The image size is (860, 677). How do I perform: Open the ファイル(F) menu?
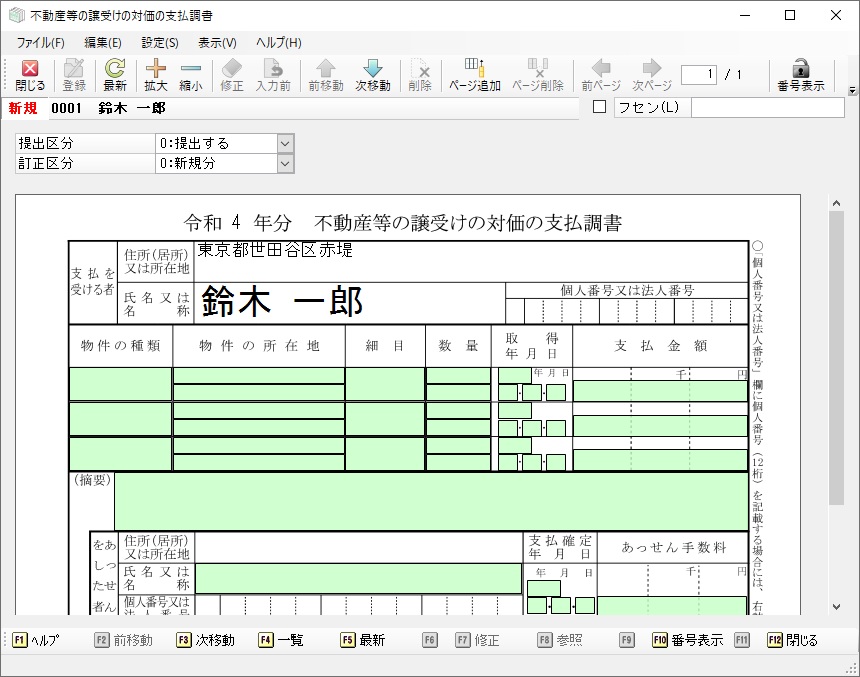pos(40,42)
